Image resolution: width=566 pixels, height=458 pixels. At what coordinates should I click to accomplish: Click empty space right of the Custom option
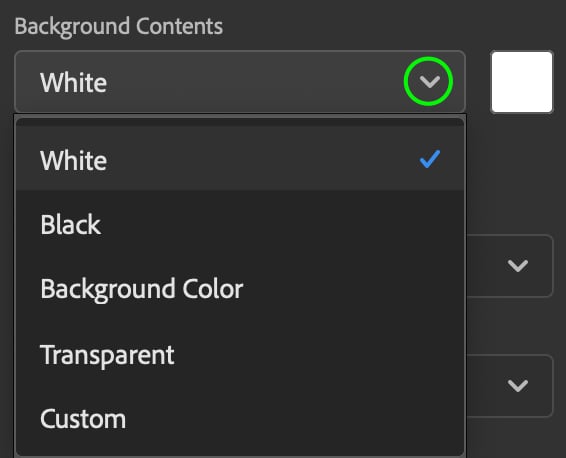(x=294, y=419)
